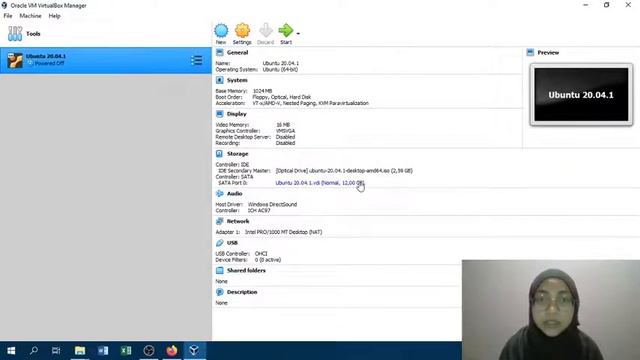The height and width of the screenshot is (360, 640).
Task: Open File Explorer from the taskbar
Action: 80,351
